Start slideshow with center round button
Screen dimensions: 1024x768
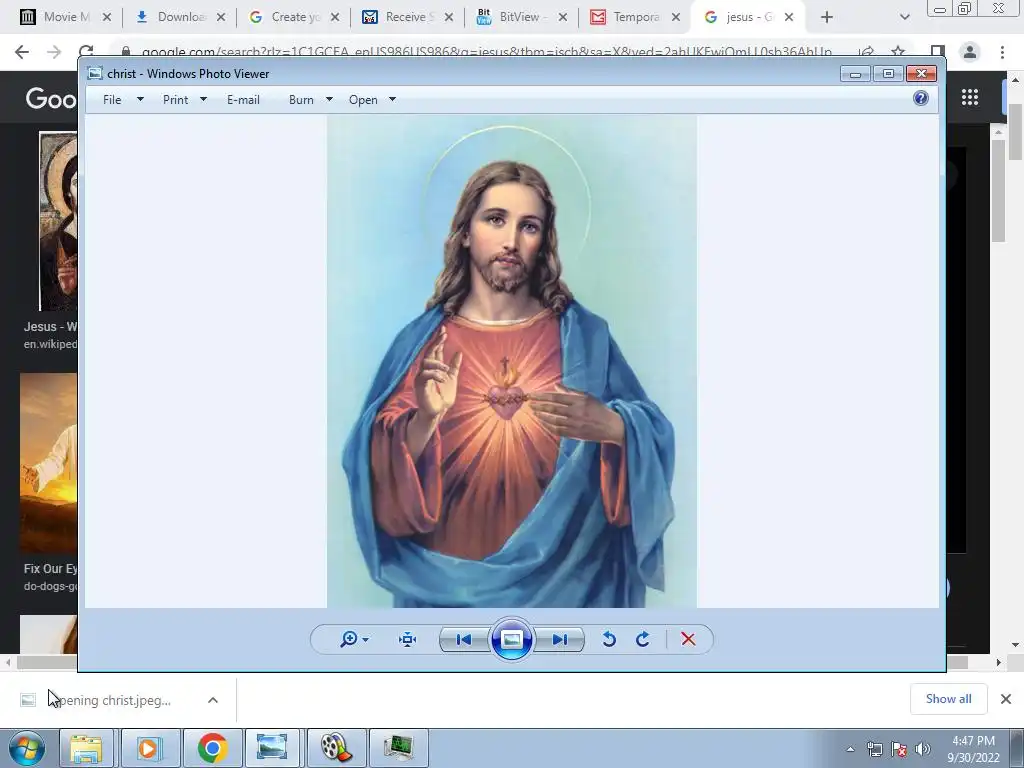click(511, 639)
